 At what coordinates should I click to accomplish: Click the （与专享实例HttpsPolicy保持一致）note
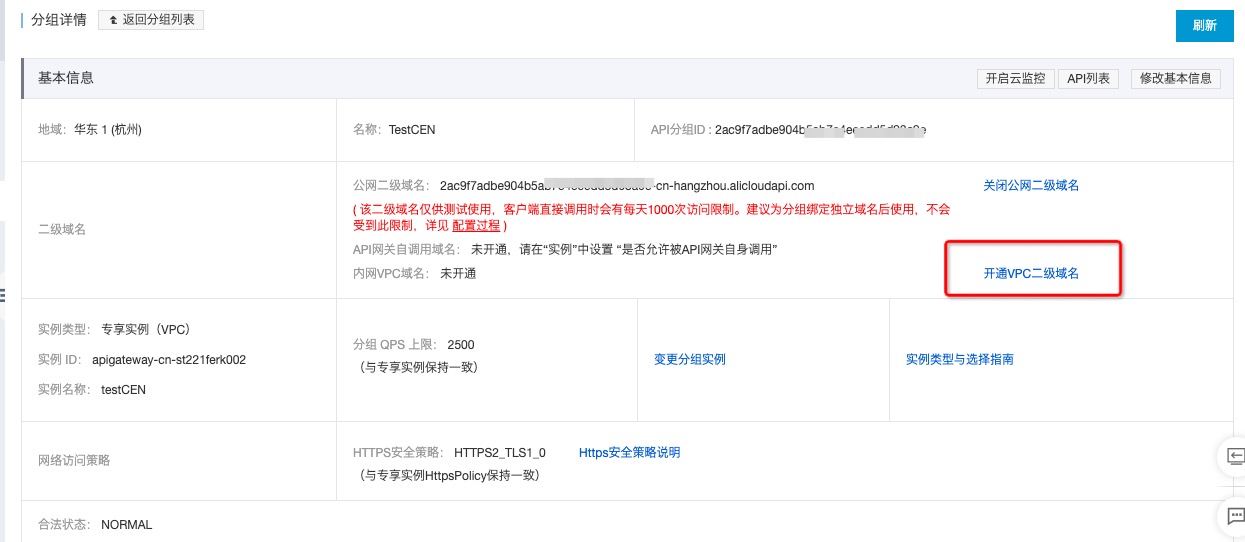click(450, 476)
